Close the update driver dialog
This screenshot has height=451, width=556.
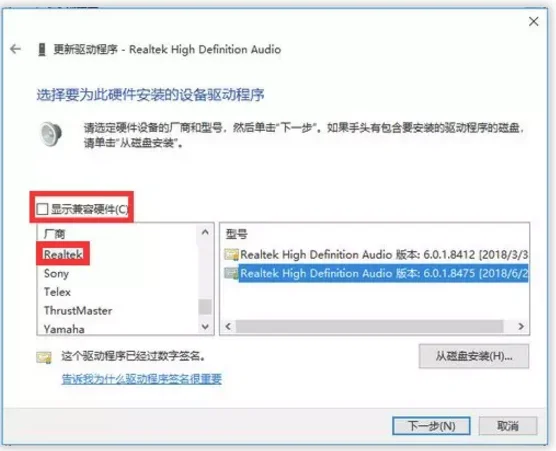pos(533,22)
